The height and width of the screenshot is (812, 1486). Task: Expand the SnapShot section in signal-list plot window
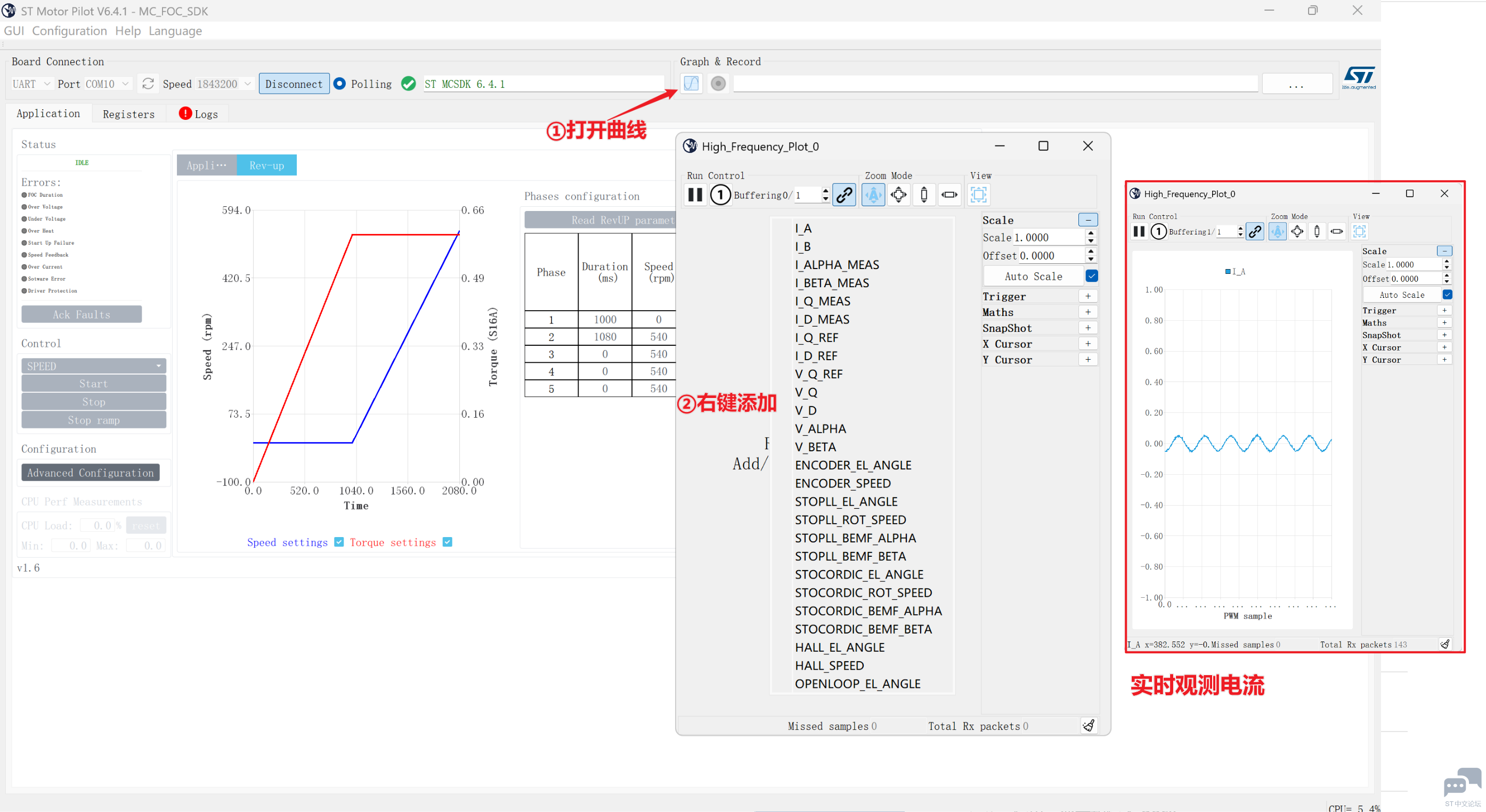click(x=1088, y=328)
